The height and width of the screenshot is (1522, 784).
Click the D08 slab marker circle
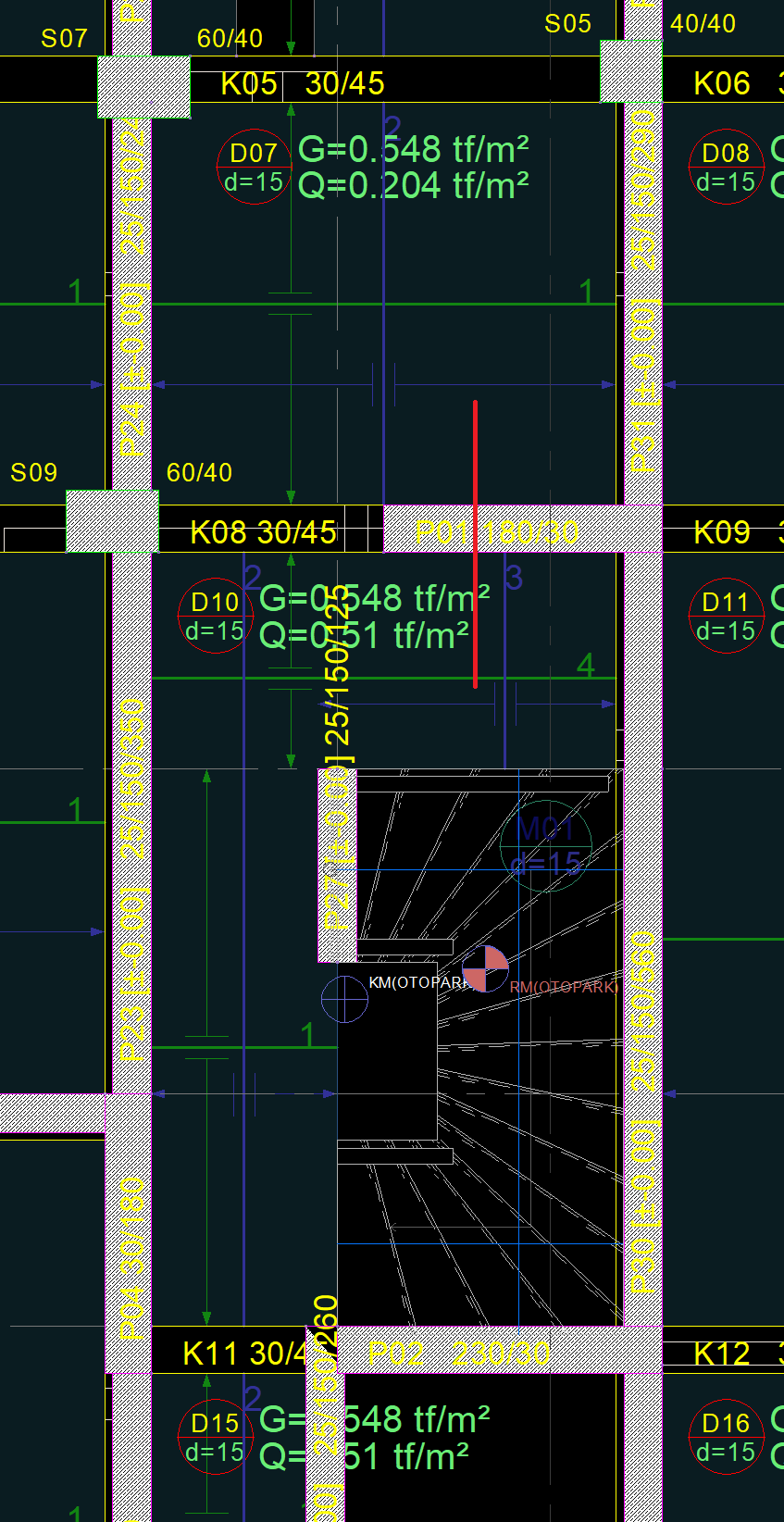tap(726, 167)
